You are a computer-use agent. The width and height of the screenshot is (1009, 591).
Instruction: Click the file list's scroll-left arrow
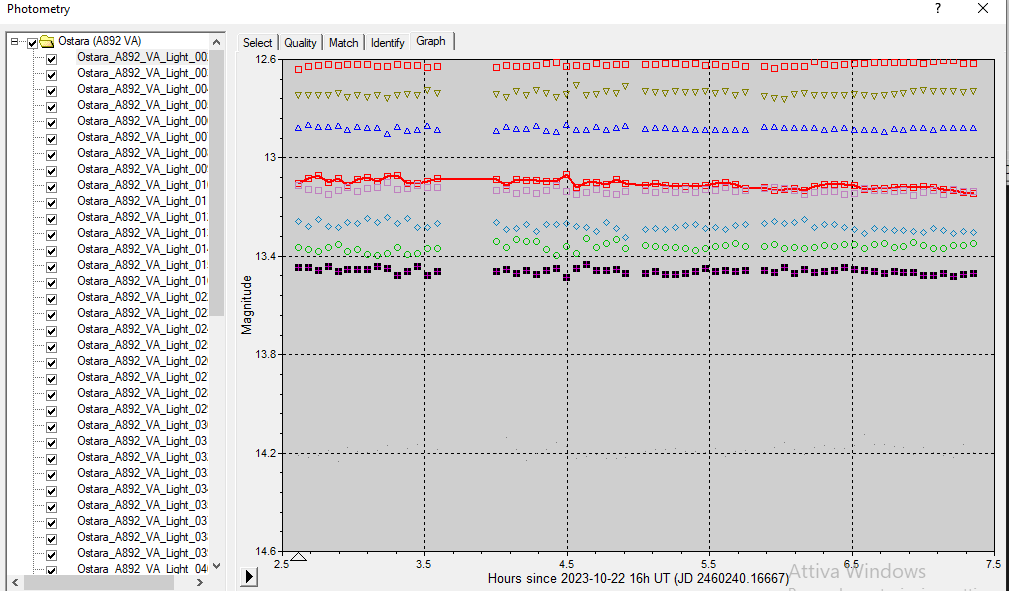click(15, 583)
